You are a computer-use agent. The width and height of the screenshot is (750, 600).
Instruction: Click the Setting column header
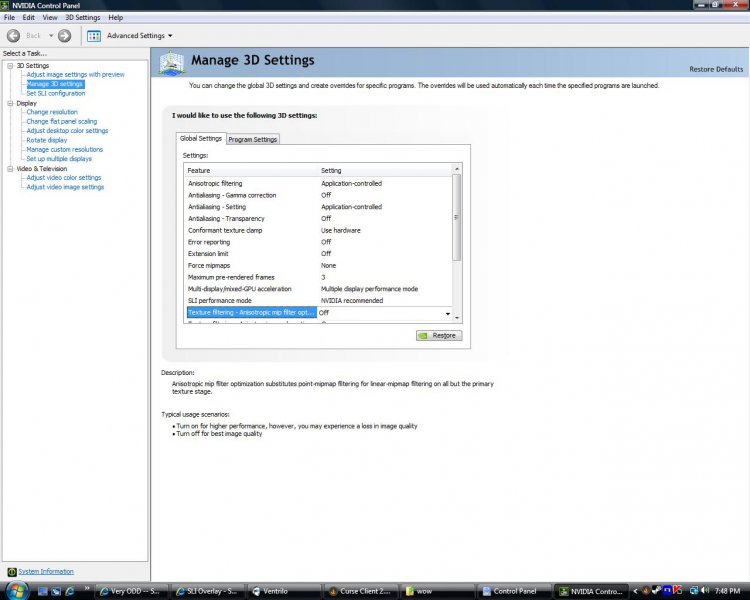(x=385, y=170)
